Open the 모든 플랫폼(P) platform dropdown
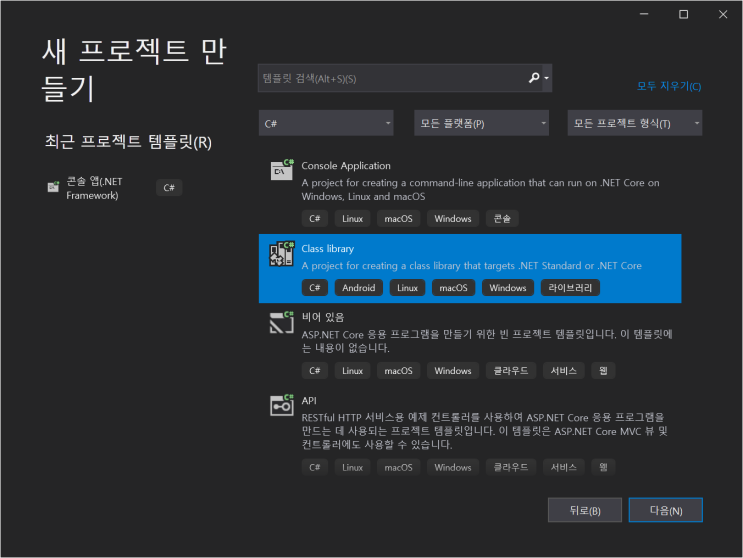Image resolution: width=743 pixels, height=558 pixels. [481, 123]
